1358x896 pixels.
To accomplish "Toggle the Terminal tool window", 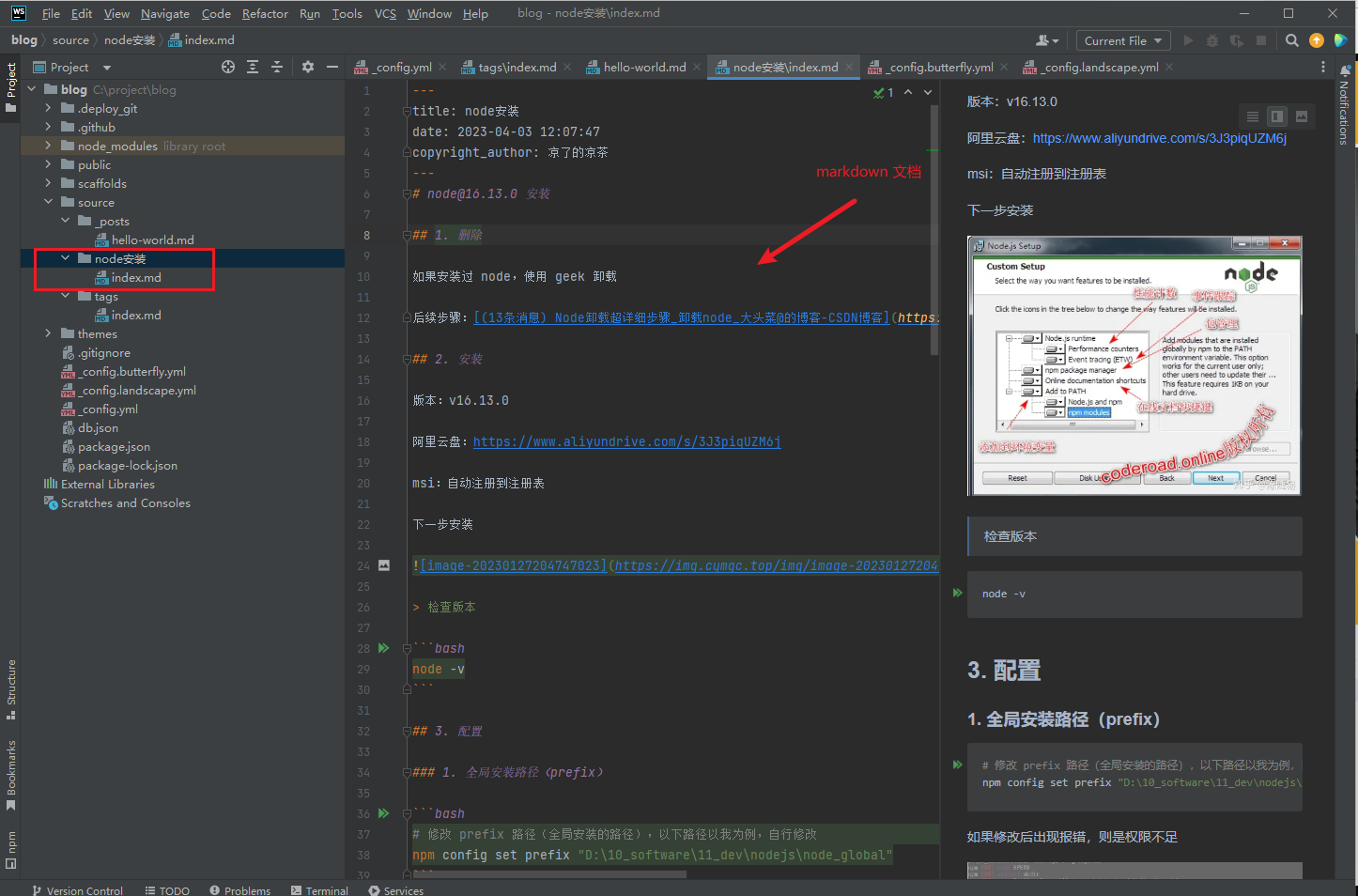I will click(x=319, y=889).
